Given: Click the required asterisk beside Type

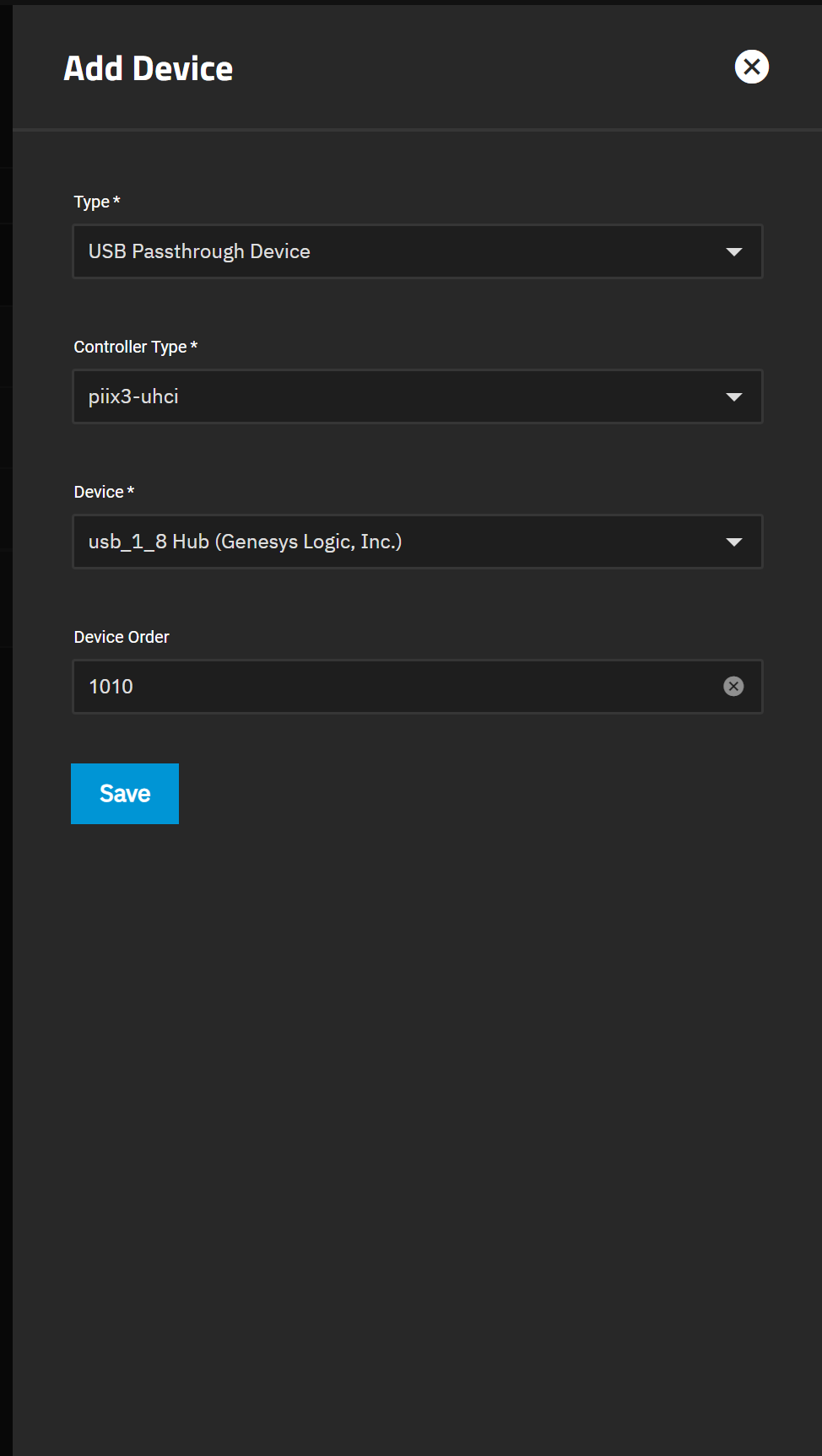Looking at the screenshot, I should [x=116, y=200].
